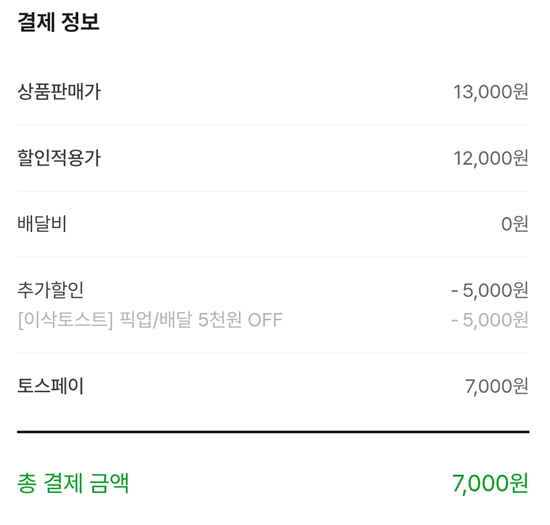Click the 13,000원 product price

point(491,92)
